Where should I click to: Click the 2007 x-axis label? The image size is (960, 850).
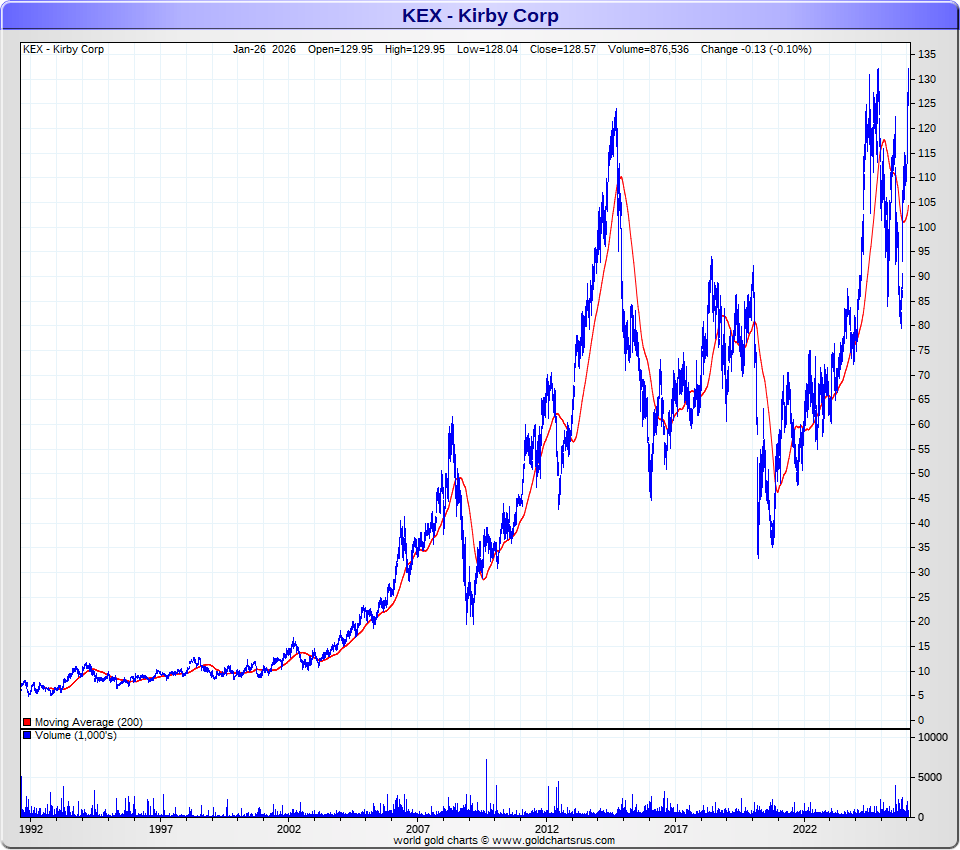[x=418, y=829]
